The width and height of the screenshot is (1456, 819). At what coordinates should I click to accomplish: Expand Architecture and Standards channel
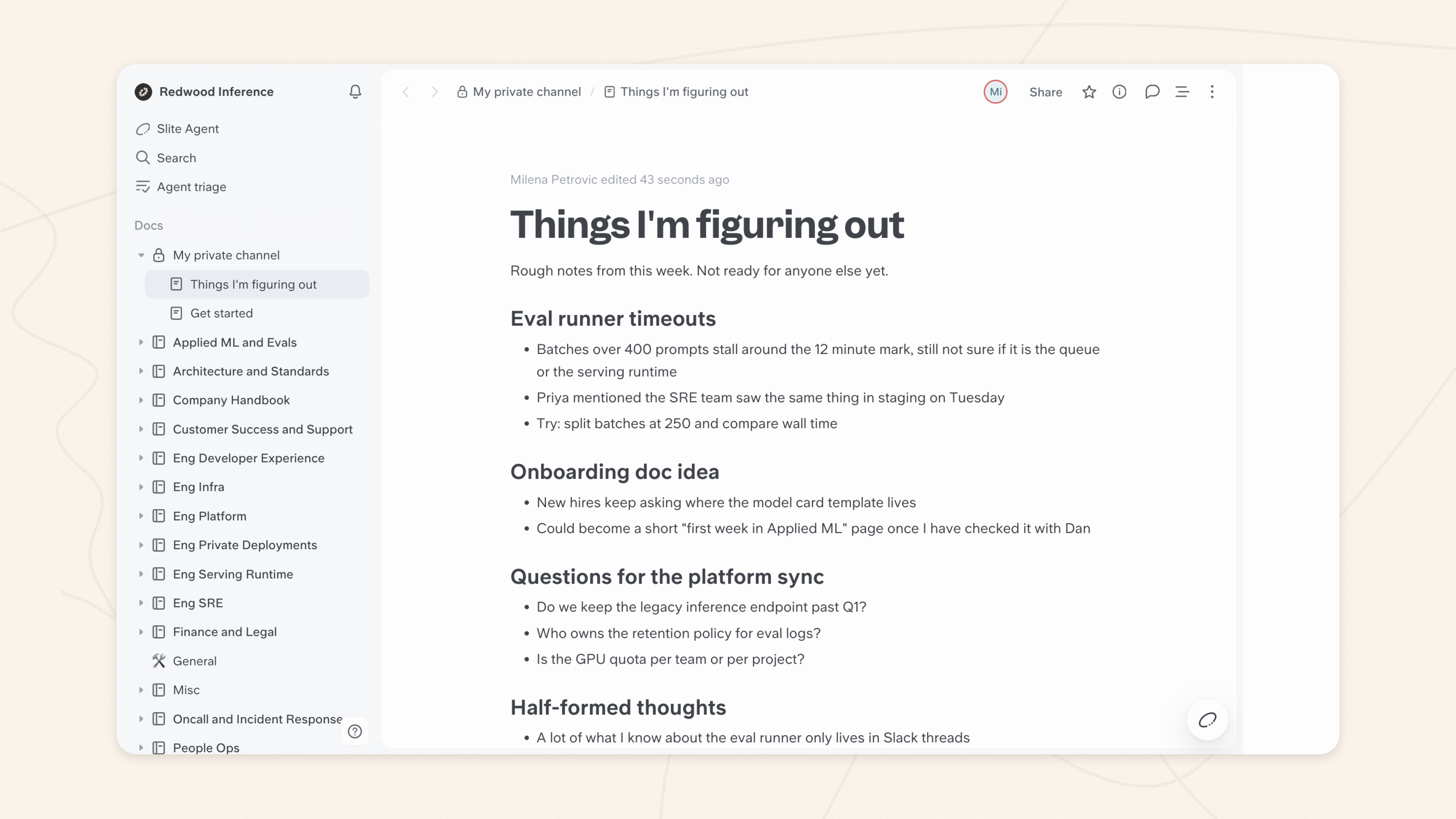[x=141, y=371]
